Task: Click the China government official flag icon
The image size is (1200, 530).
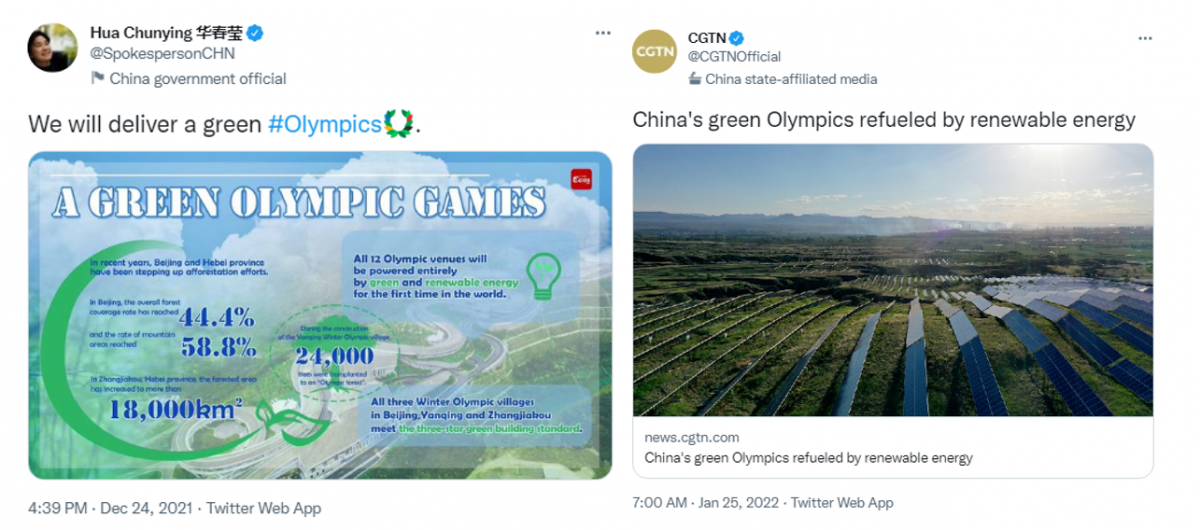Action: 98,78
